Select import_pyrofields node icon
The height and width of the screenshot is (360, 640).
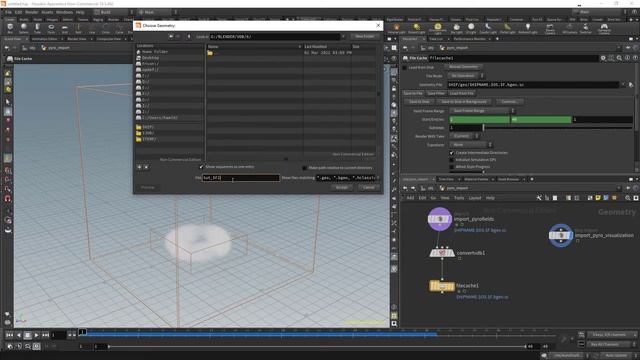pyautogui.click(x=440, y=219)
